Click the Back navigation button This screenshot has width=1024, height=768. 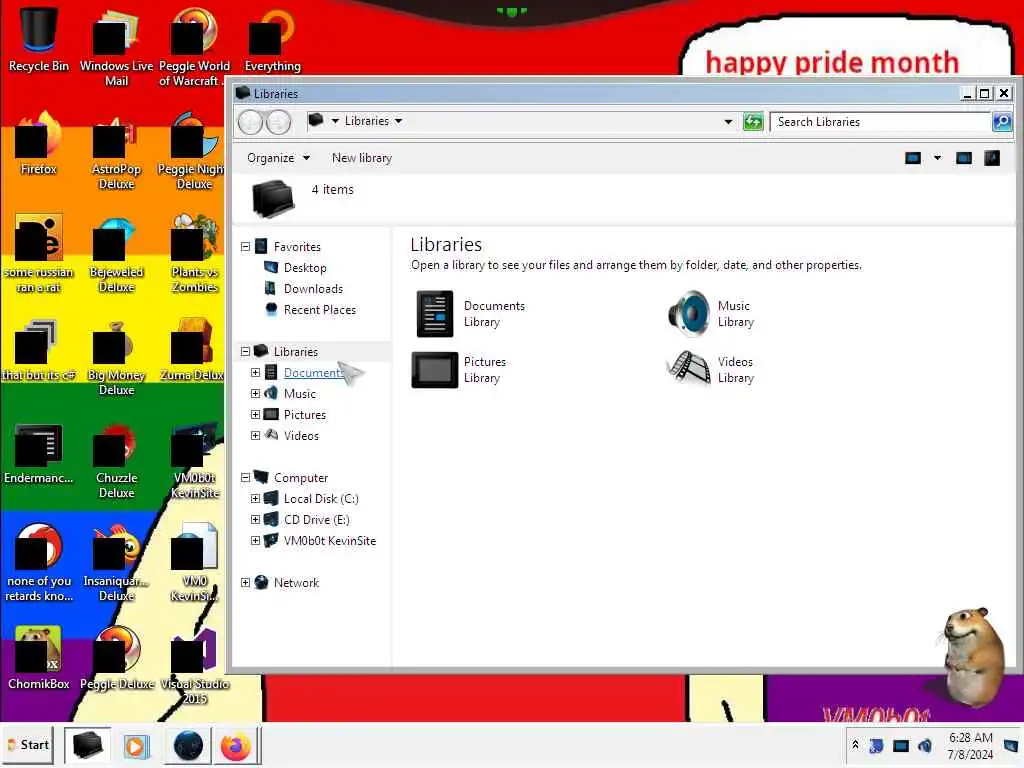pos(250,122)
